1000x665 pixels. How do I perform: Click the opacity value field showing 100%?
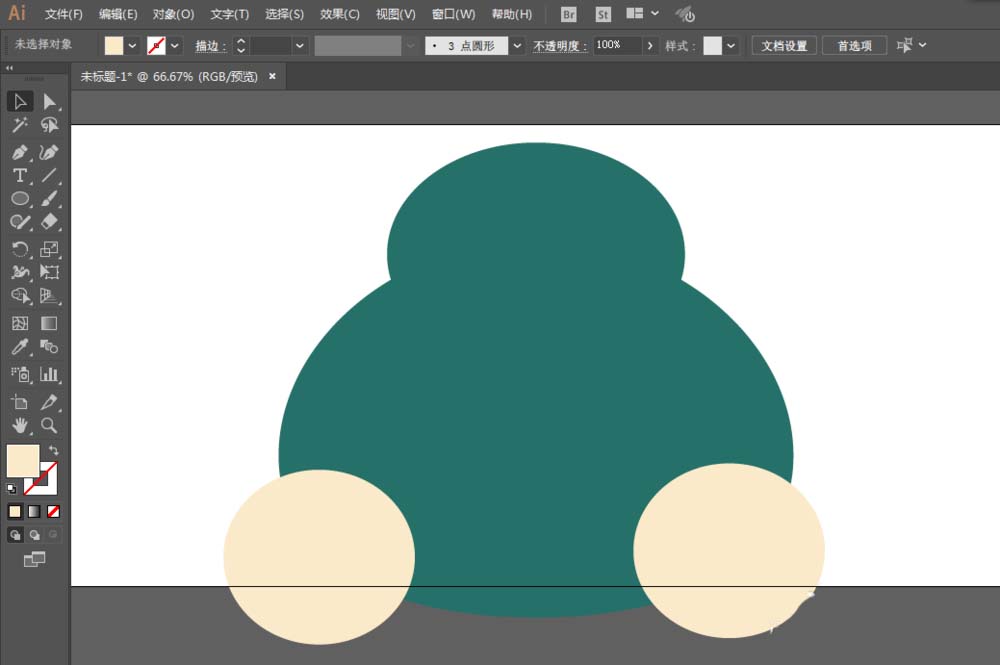617,45
